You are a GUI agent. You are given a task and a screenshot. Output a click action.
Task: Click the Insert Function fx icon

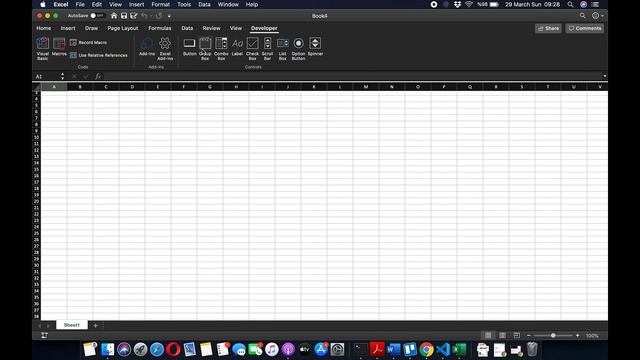pos(98,76)
